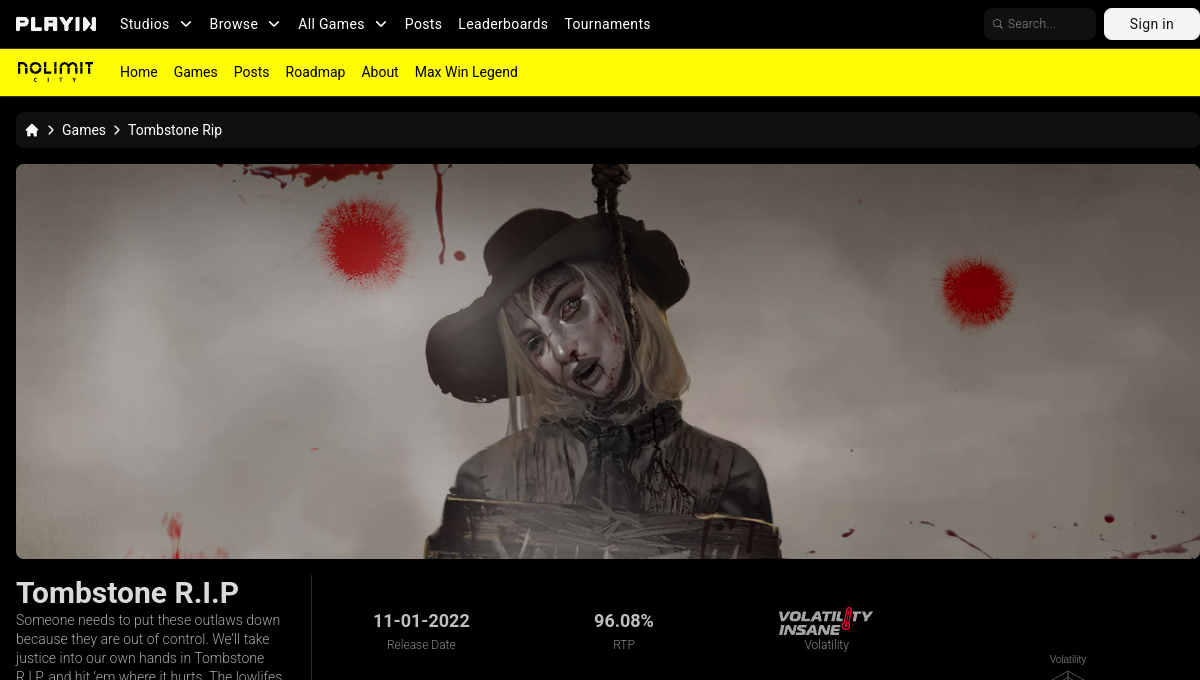Open the Tournaments page
The height and width of the screenshot is (680, 1200).
click(x=607, y=24)
